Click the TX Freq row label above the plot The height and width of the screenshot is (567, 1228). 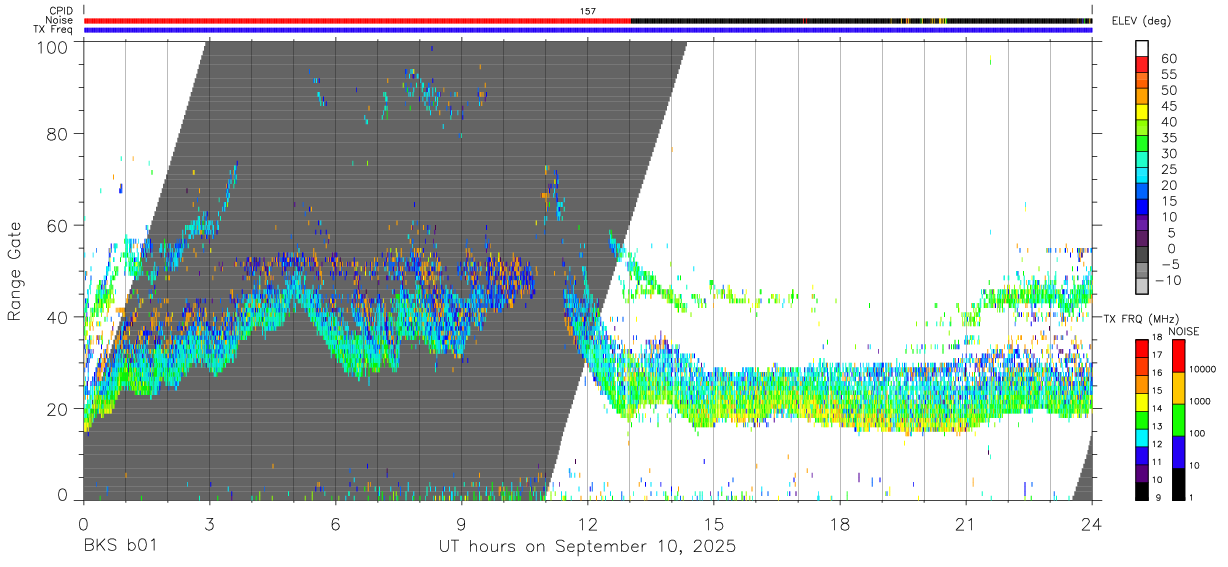(54, 29)
